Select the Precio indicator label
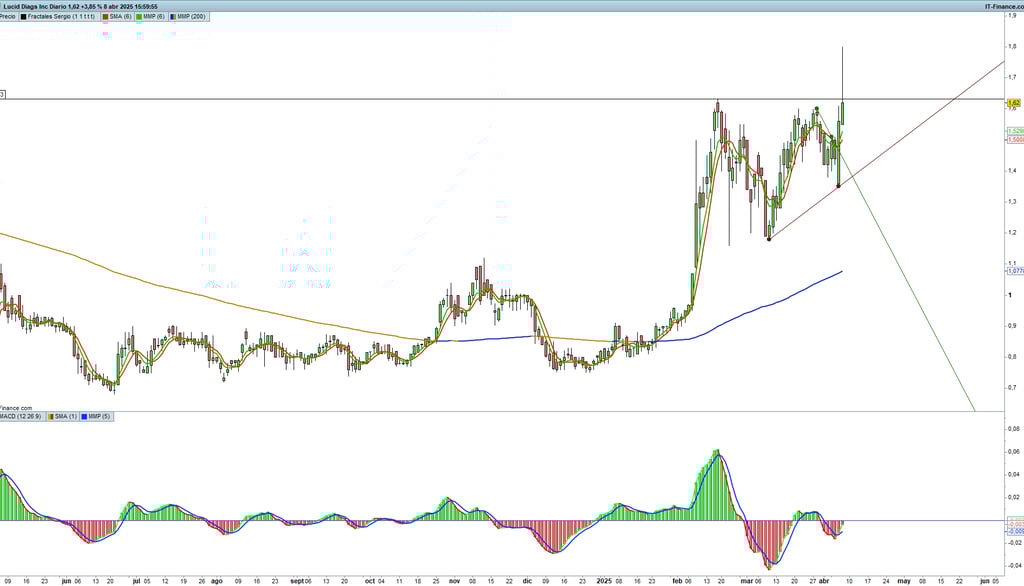This screenshot has height=586, width=1024. (x=8, y=16)
